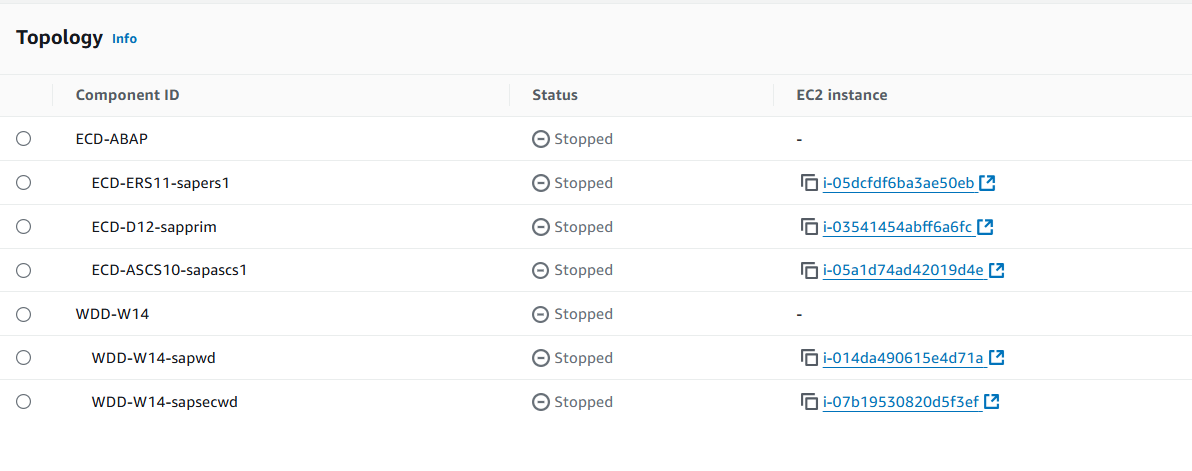Select the WDD-W14 radio button
Viewport: 1192px width, 471px height.
click(24, 314)
